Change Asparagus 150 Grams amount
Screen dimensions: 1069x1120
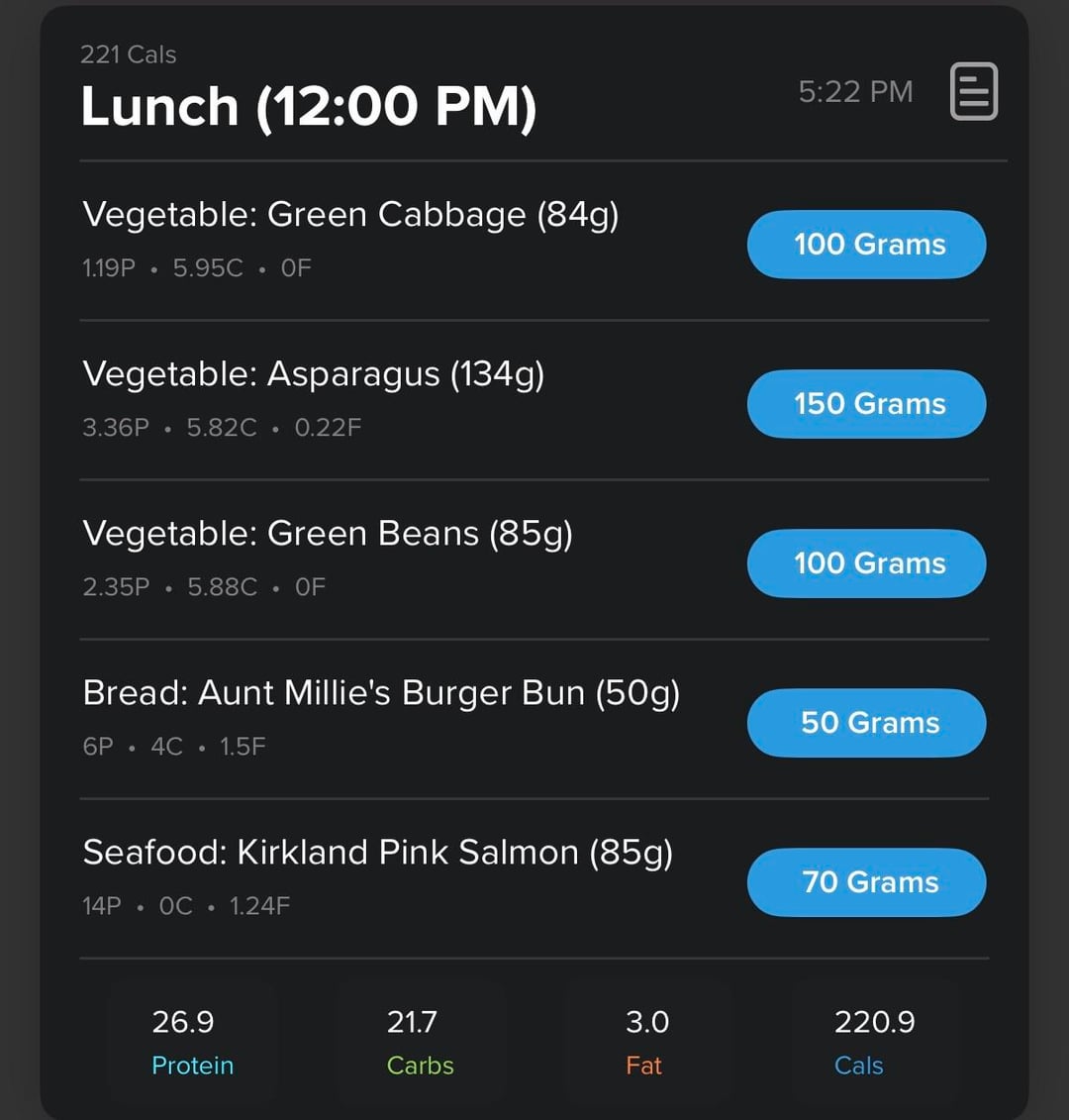coord(866,404)
